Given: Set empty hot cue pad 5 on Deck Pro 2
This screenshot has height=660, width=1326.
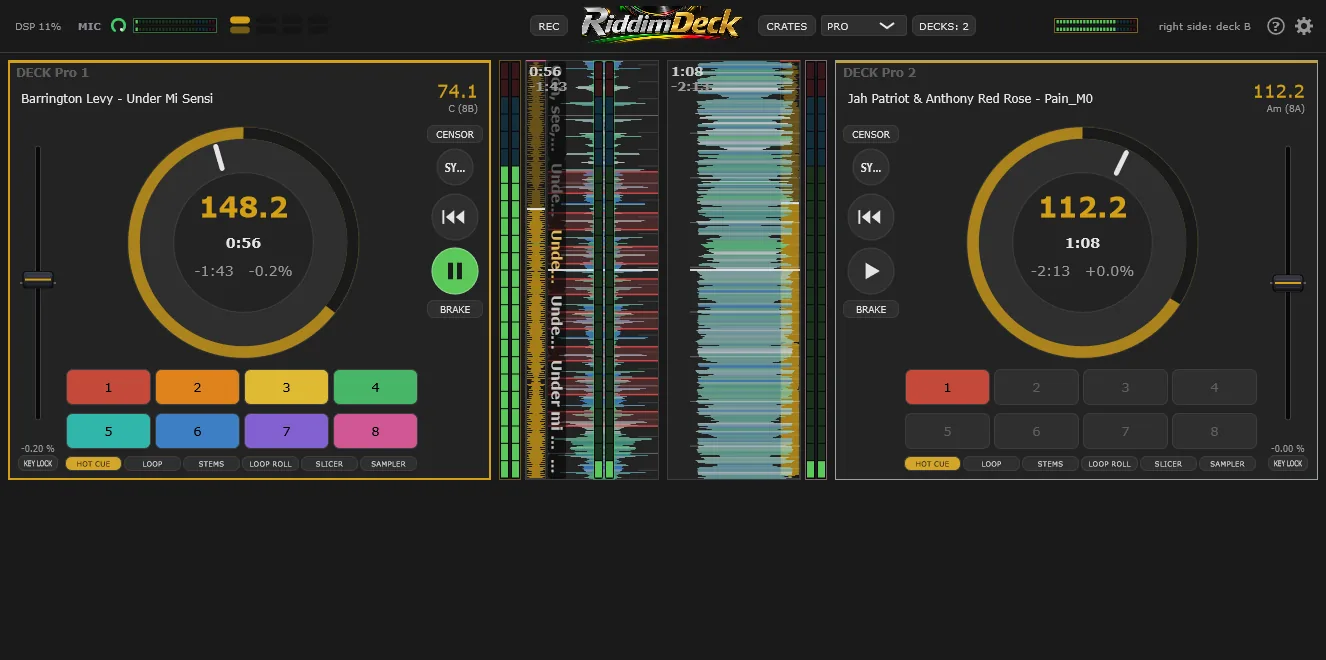Looking at the screenshot, I should click(x=947, y=431).
